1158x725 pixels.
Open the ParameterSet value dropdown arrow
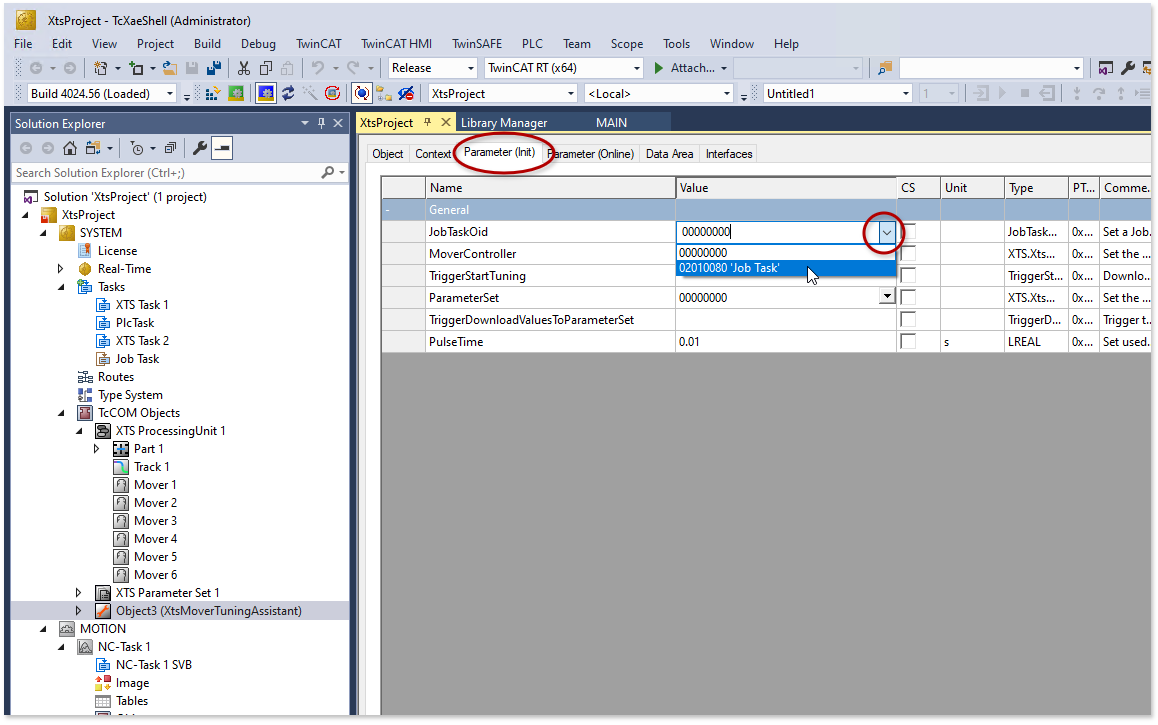tap(887, 297)
